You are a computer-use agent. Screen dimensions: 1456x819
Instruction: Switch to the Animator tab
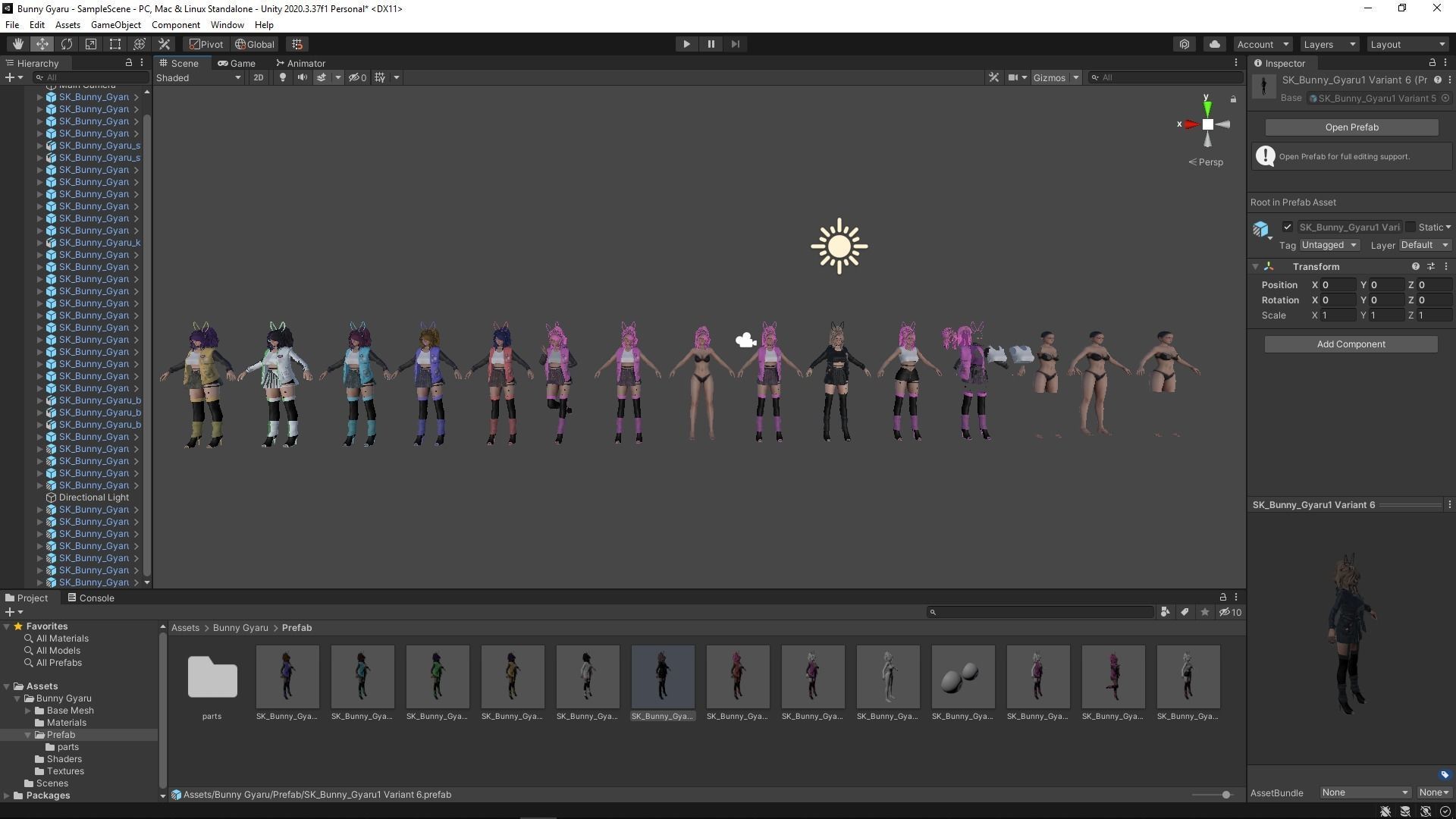point(301,63)
